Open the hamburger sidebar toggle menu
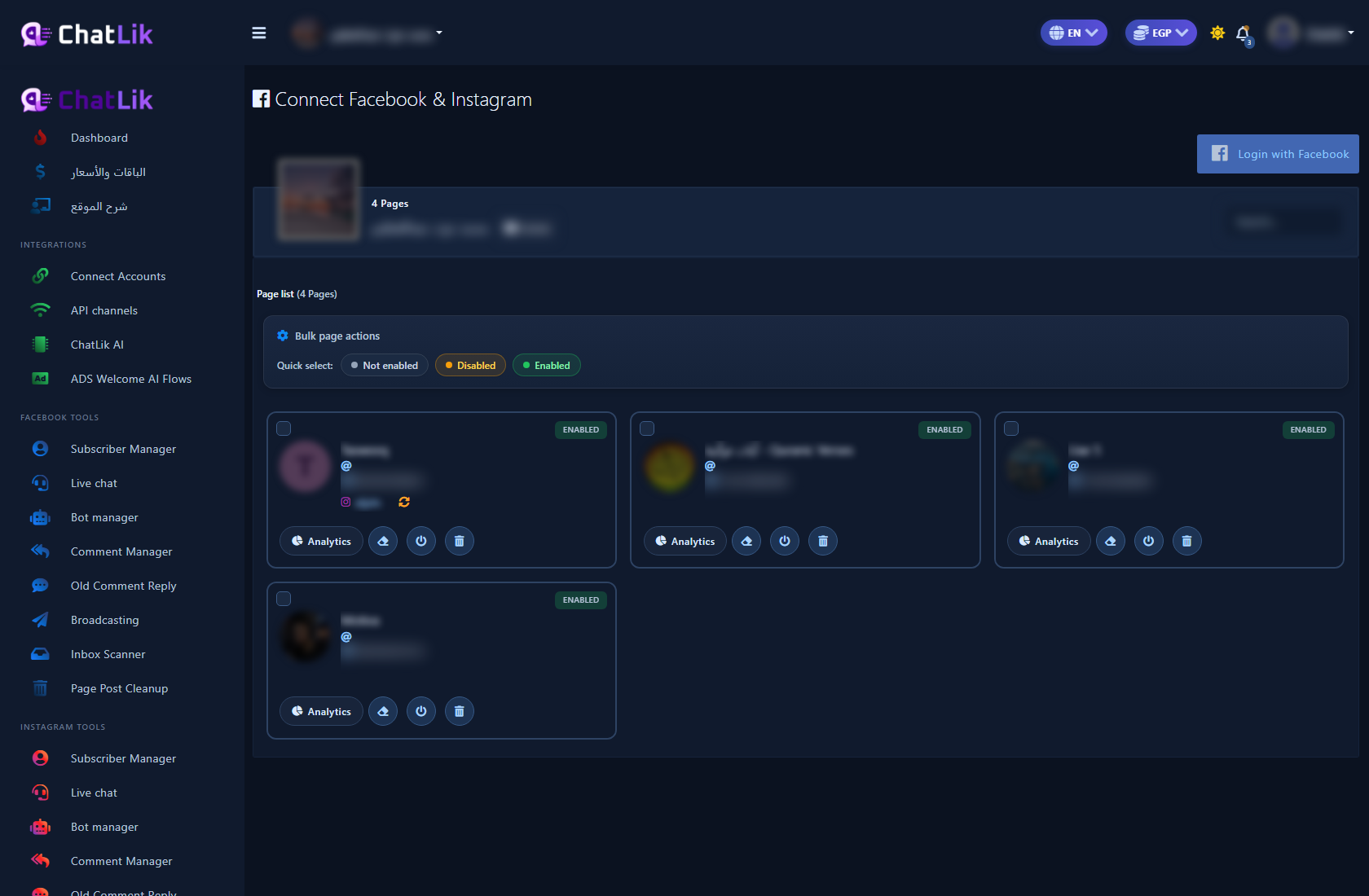 coord(259,33)
